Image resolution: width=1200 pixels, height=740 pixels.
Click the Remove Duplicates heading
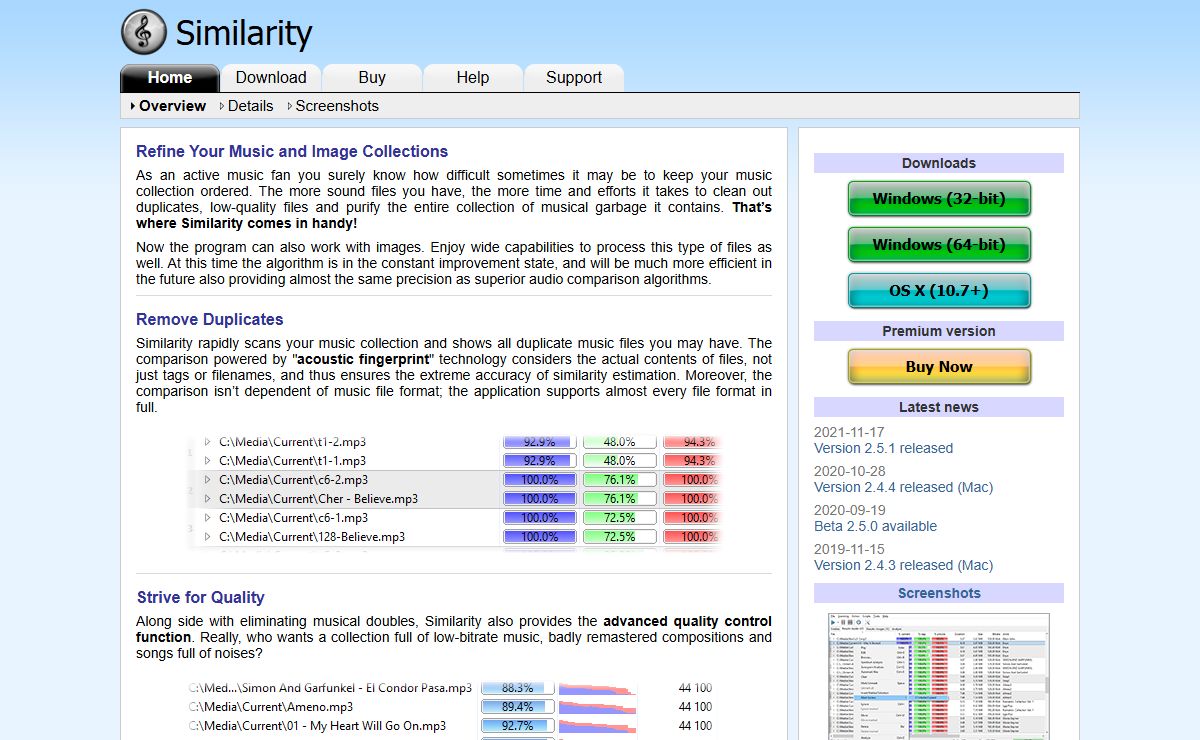210,320
